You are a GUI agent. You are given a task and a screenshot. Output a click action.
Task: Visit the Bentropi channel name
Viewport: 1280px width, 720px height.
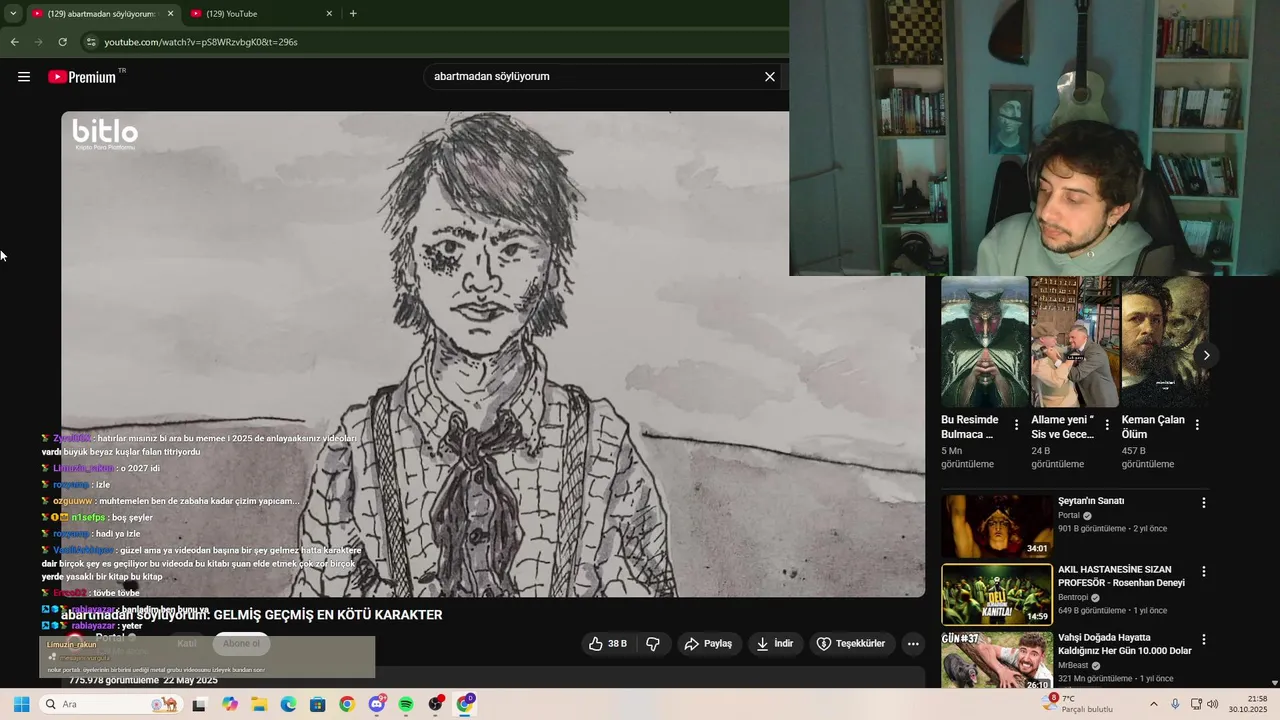point(1073,597)
